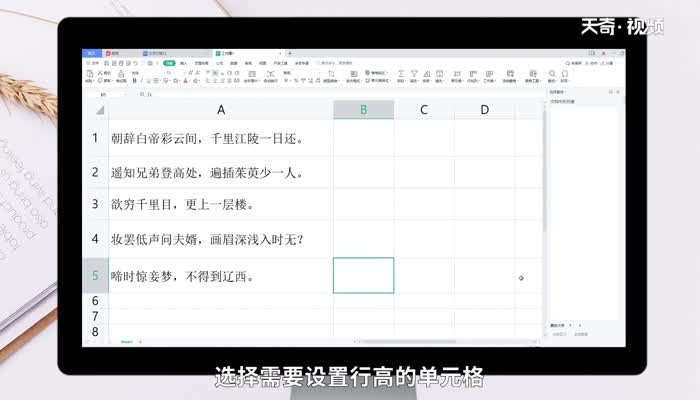This screenshot has width=700, height=400.
Task: Click cell containing 欲穷千里目
Action: [x=221, y=204]
